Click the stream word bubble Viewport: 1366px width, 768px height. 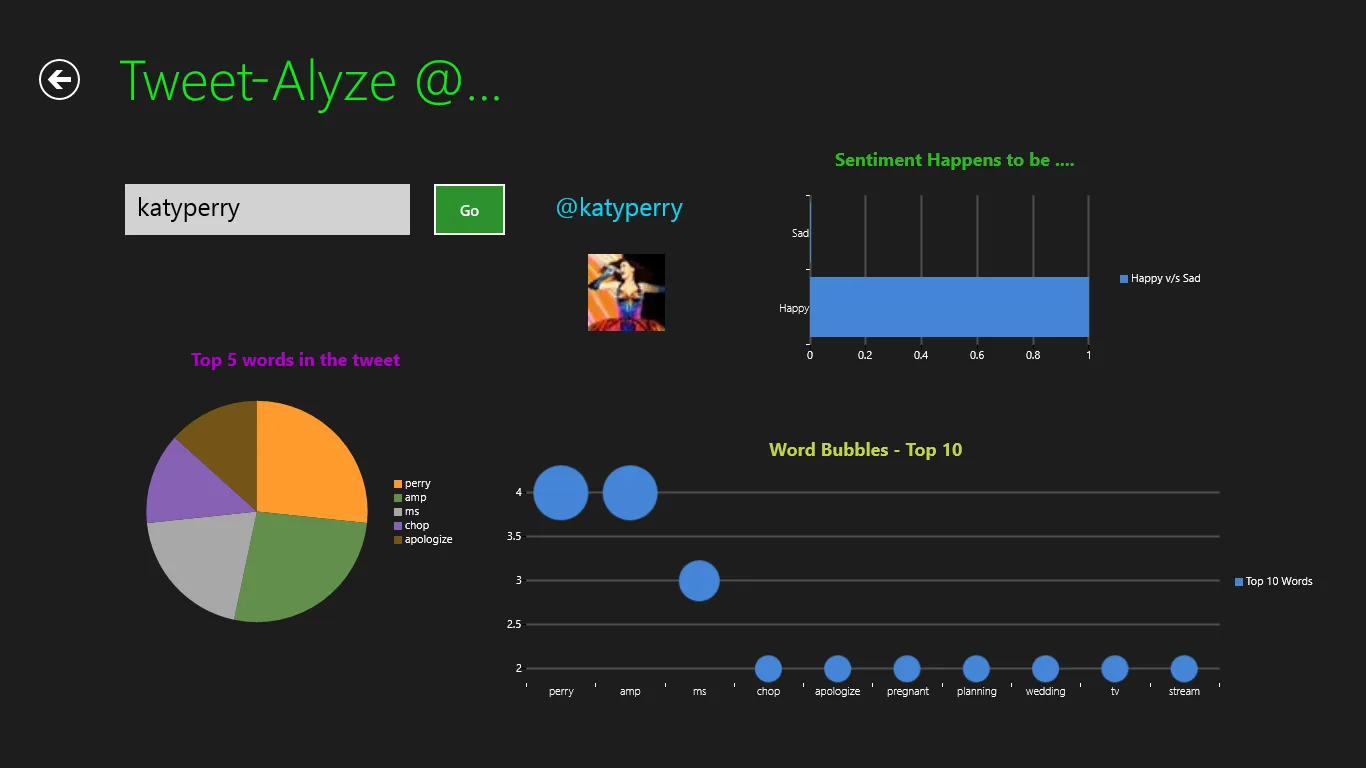tap(1184, 669)
